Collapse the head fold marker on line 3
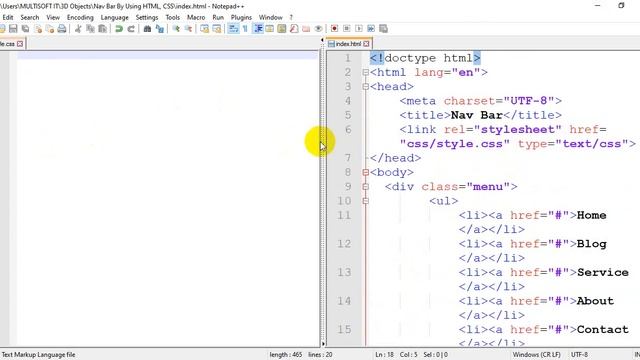 [x=366, y=87]
